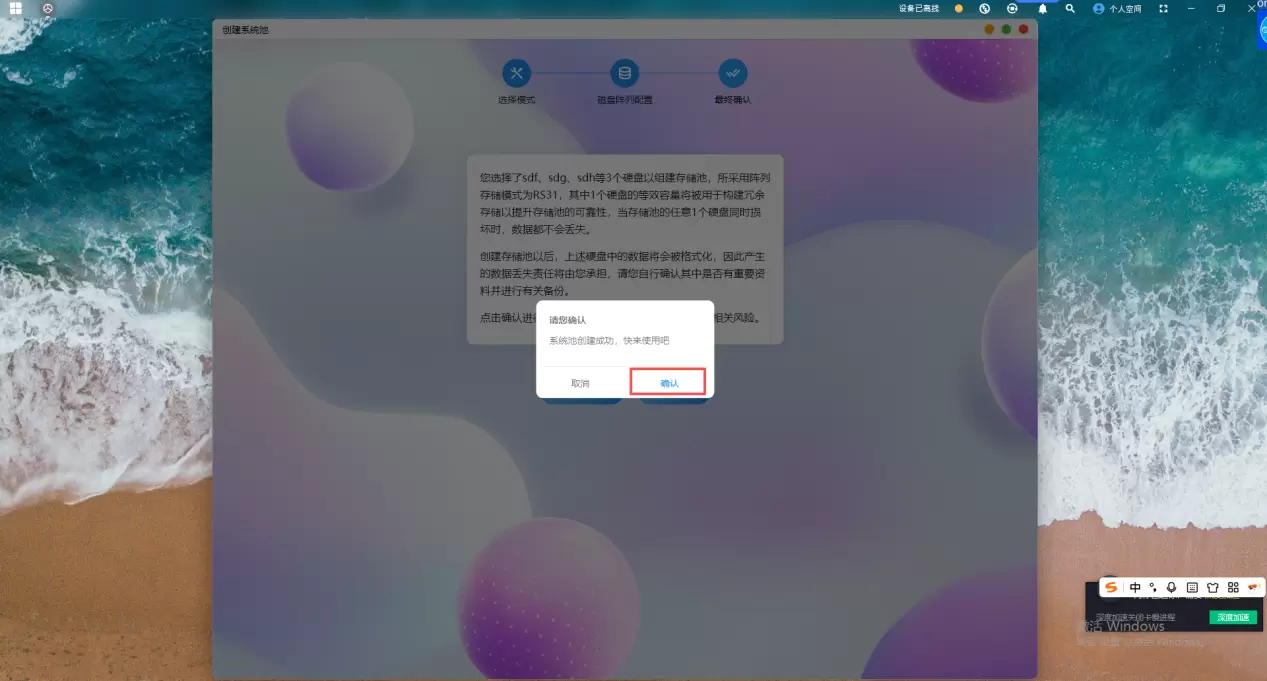Click the magnifier search icon
This screenshot has width=1267, height=681.
click(x=1070, y=8)
